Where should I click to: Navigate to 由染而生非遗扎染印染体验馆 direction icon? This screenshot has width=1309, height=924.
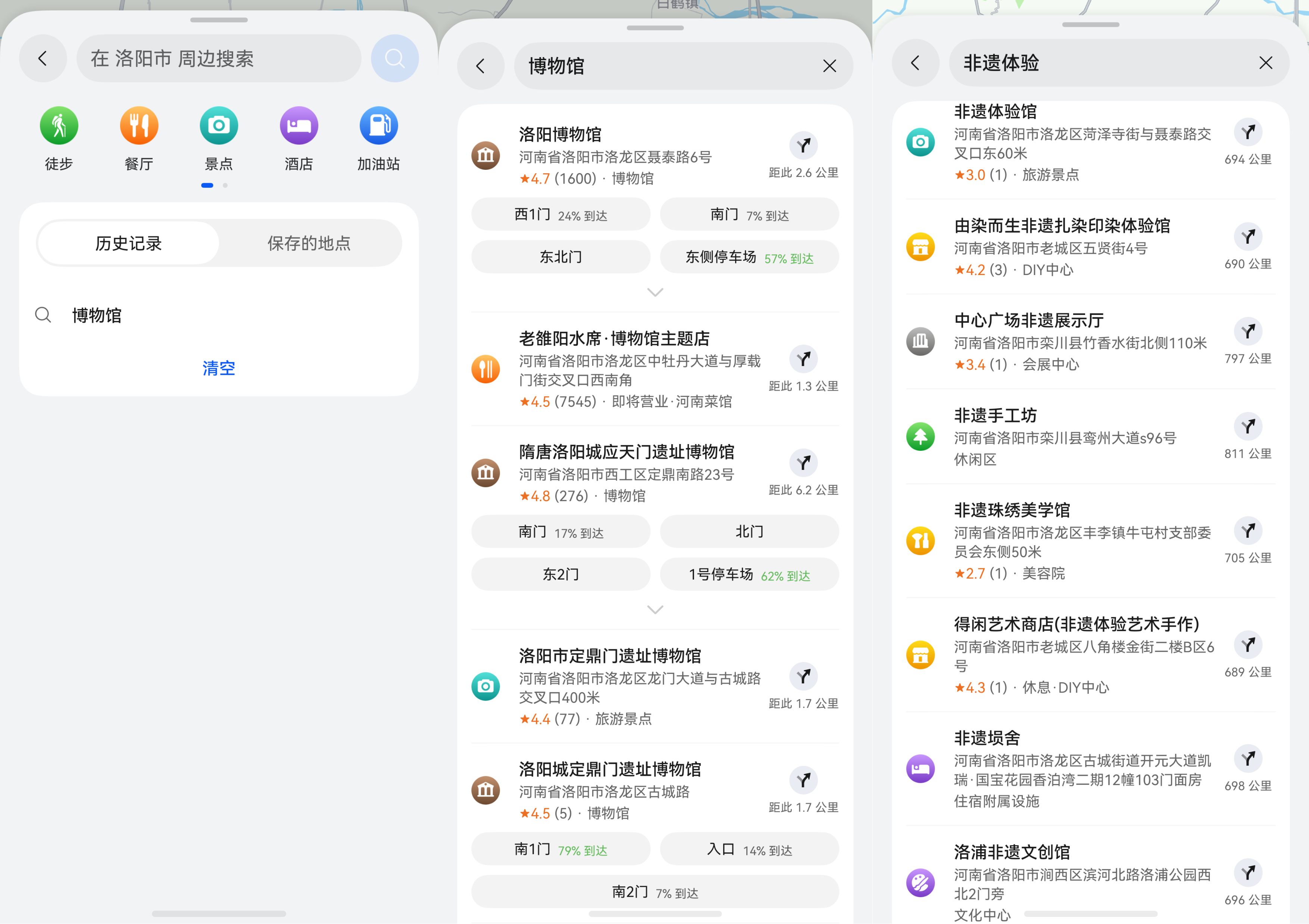(1249, 237)
